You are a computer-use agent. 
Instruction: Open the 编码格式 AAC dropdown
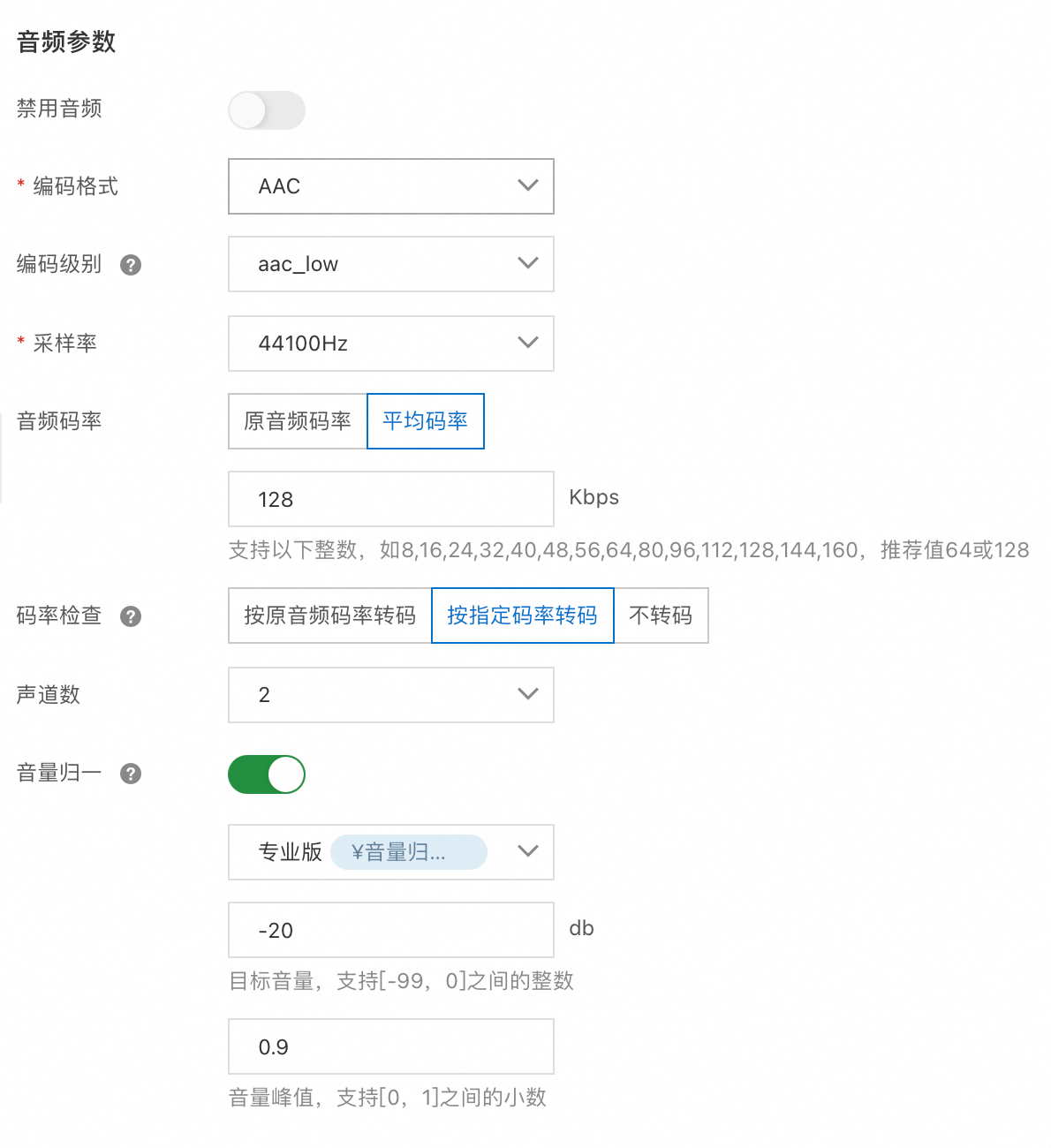(x=390, y=186)
